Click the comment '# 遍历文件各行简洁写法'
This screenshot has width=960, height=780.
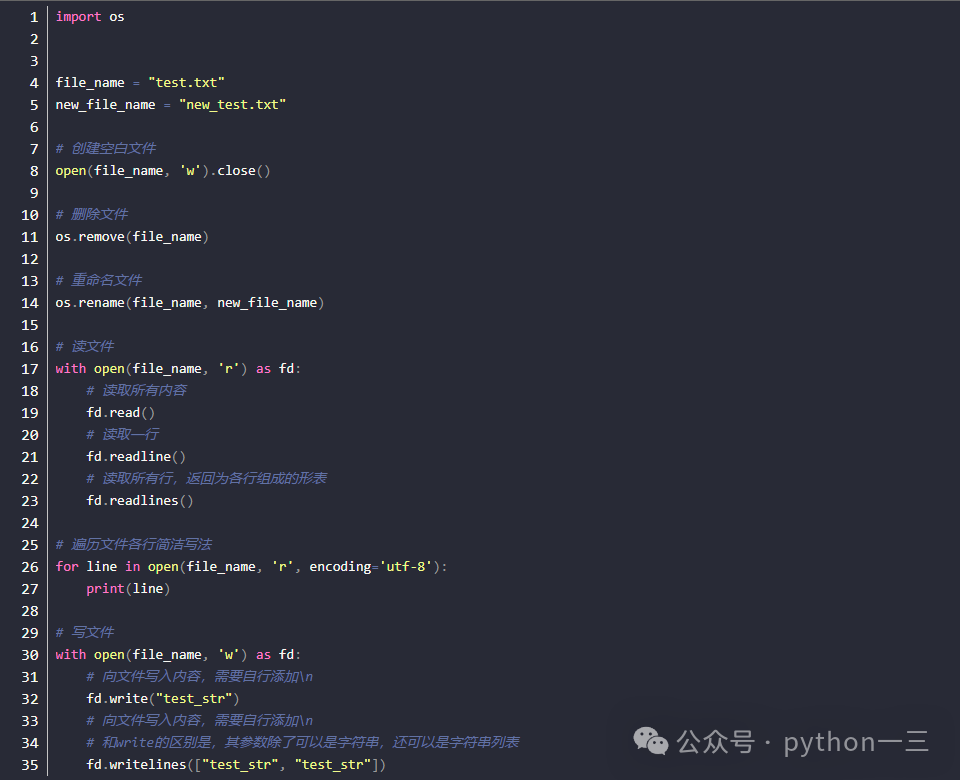coord(134,545)
